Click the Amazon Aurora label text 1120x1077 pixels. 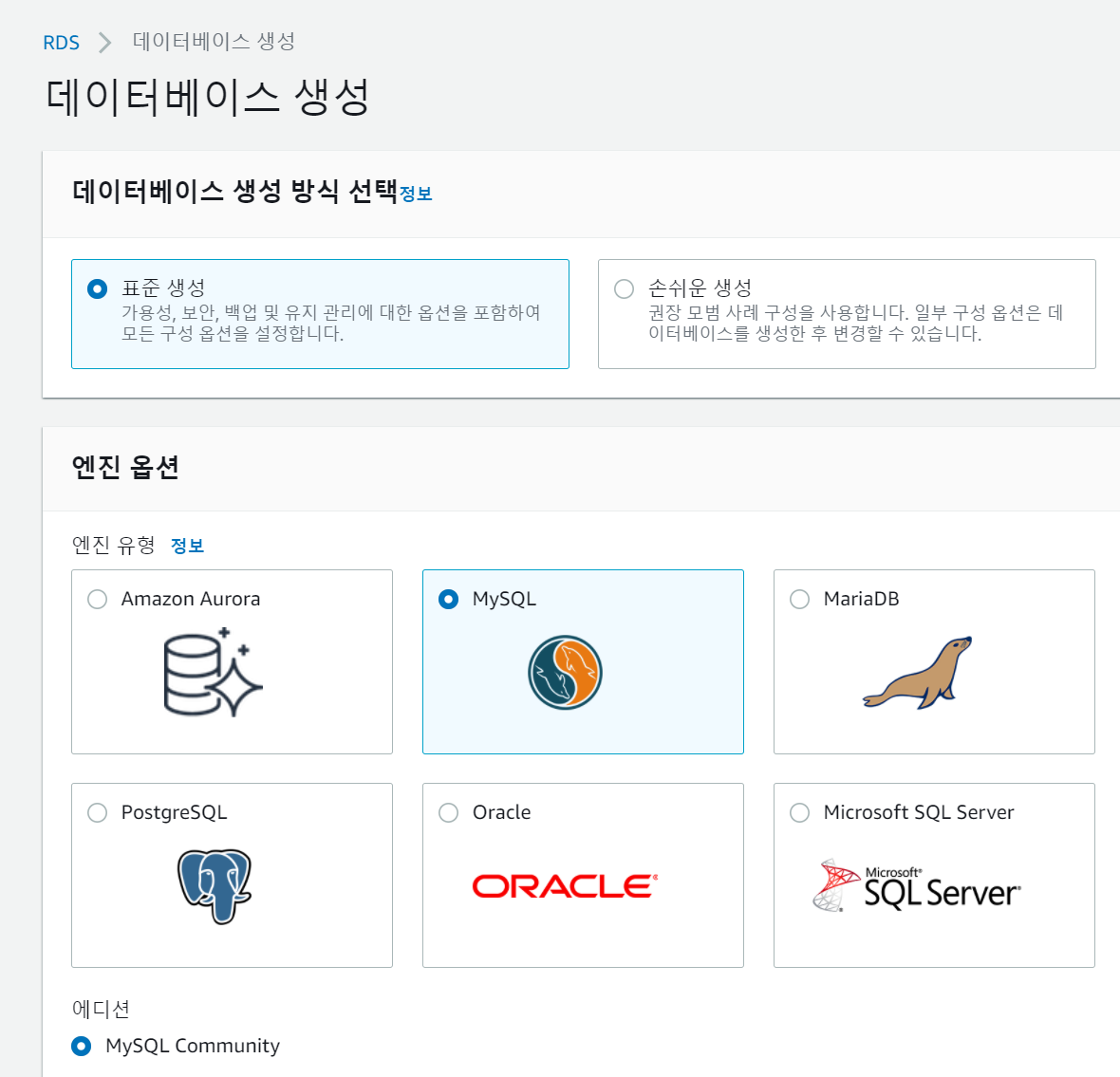(191, 599)
